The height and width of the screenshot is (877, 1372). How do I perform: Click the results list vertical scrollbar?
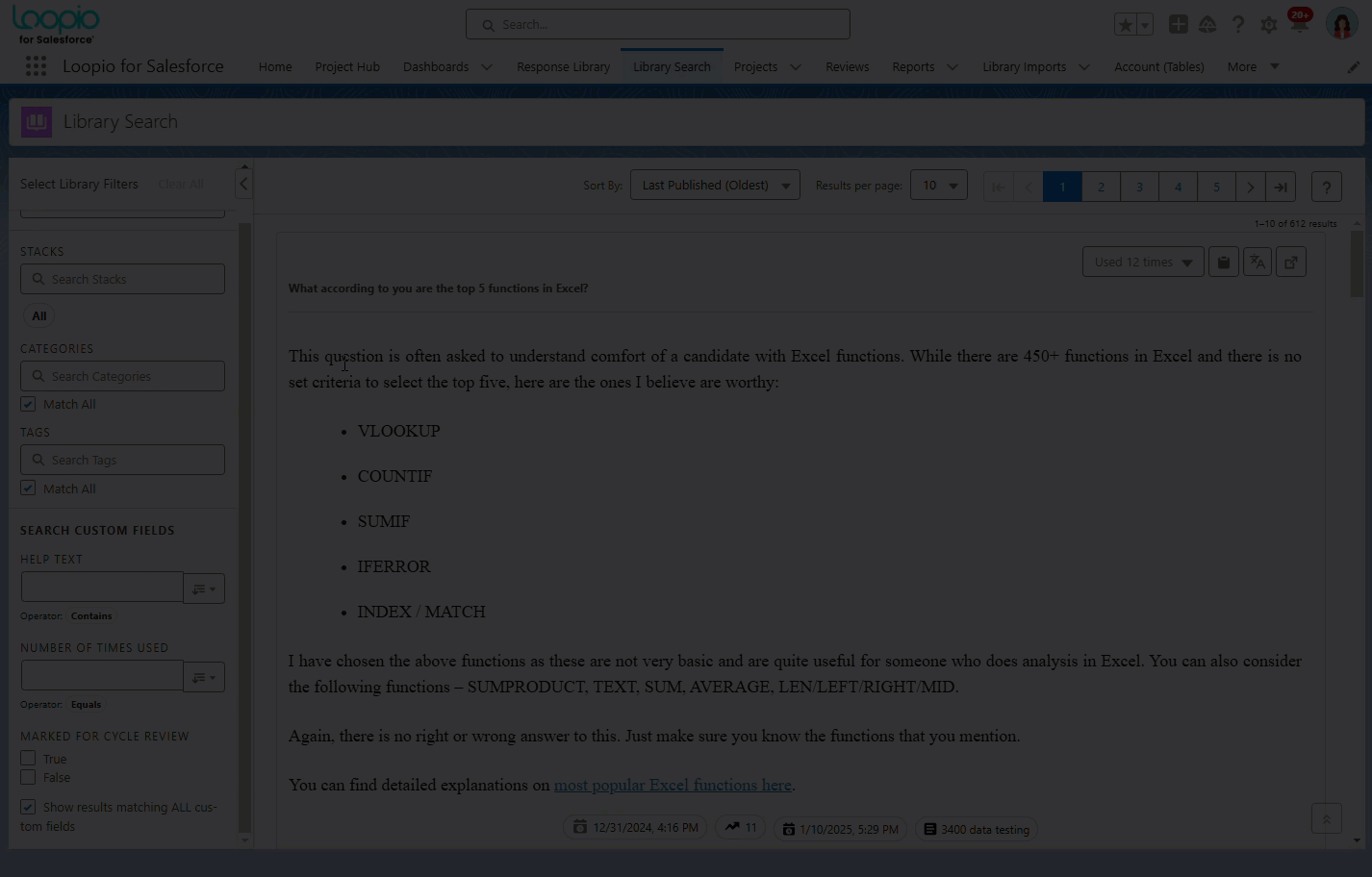(1357, 264)
